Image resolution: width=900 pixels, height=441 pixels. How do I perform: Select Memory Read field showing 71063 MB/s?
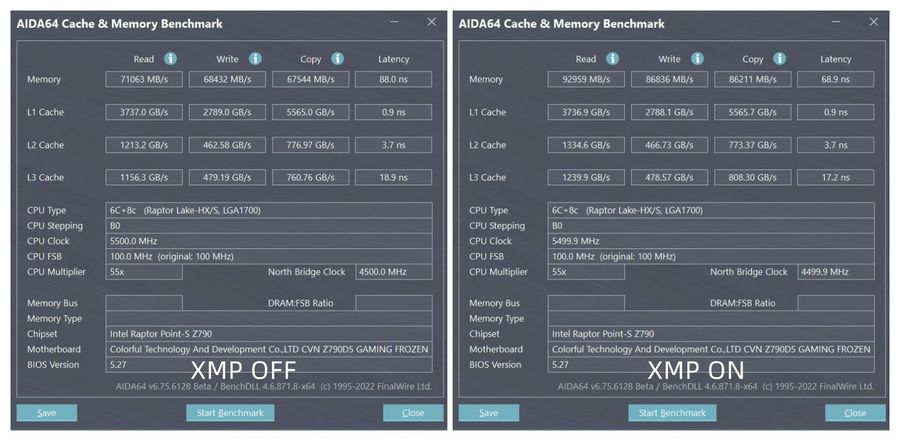click(x=144, y=79)
